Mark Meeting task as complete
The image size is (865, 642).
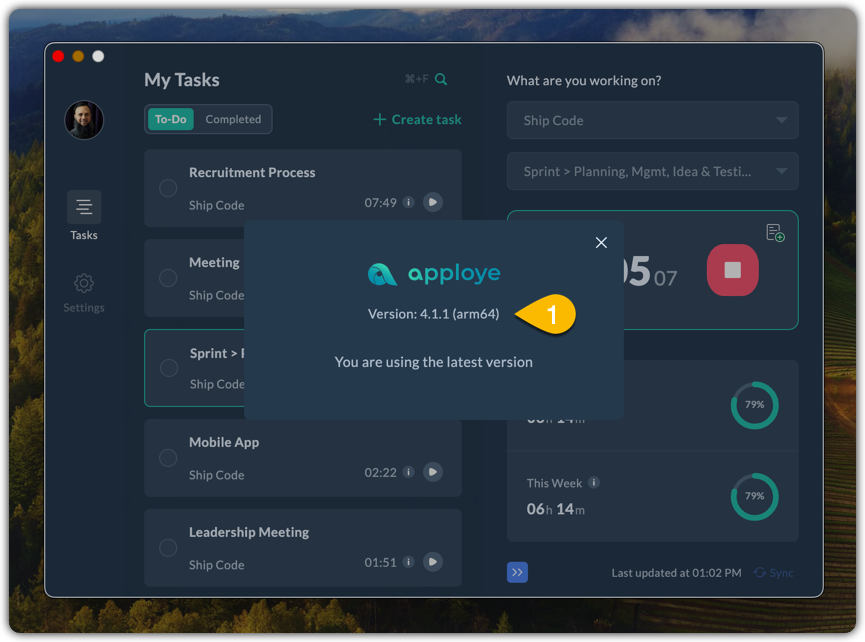coord(168,278)
